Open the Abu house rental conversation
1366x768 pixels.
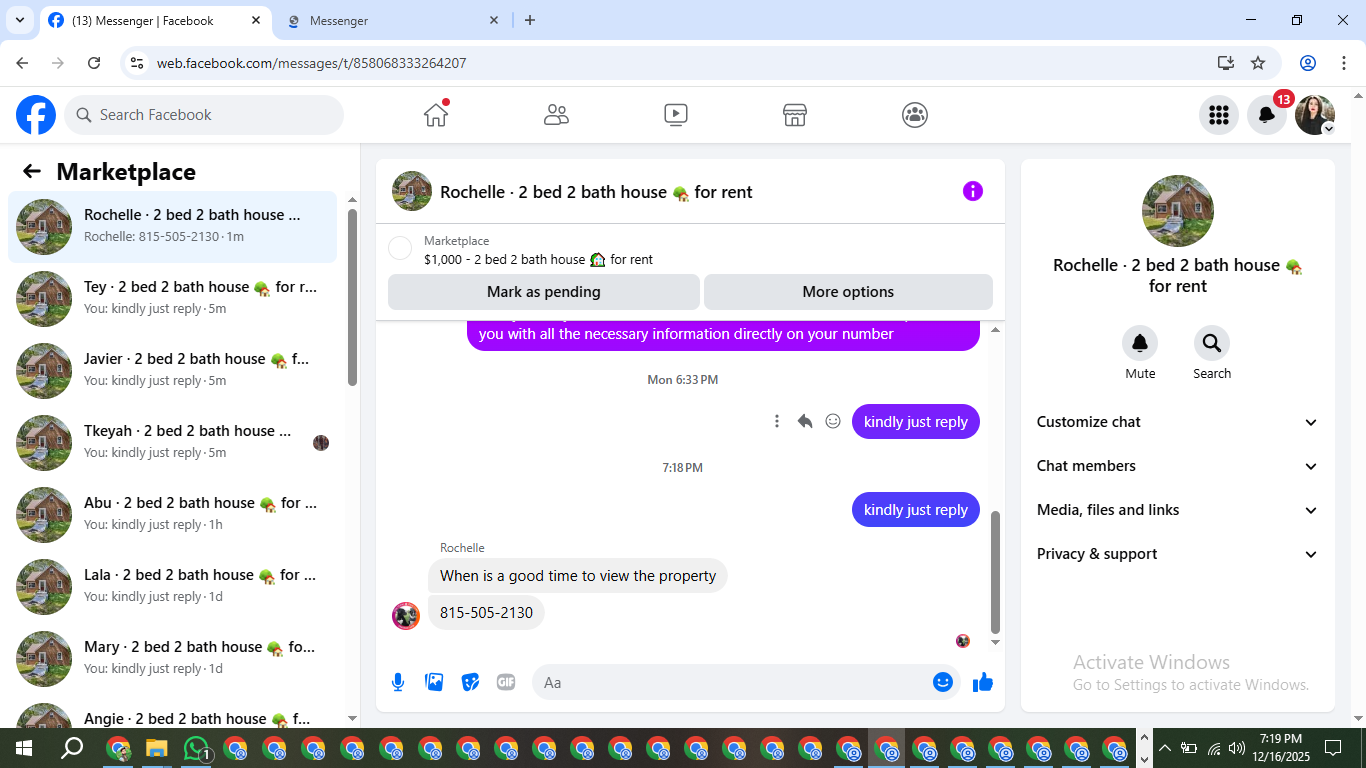tap(173, 515)
